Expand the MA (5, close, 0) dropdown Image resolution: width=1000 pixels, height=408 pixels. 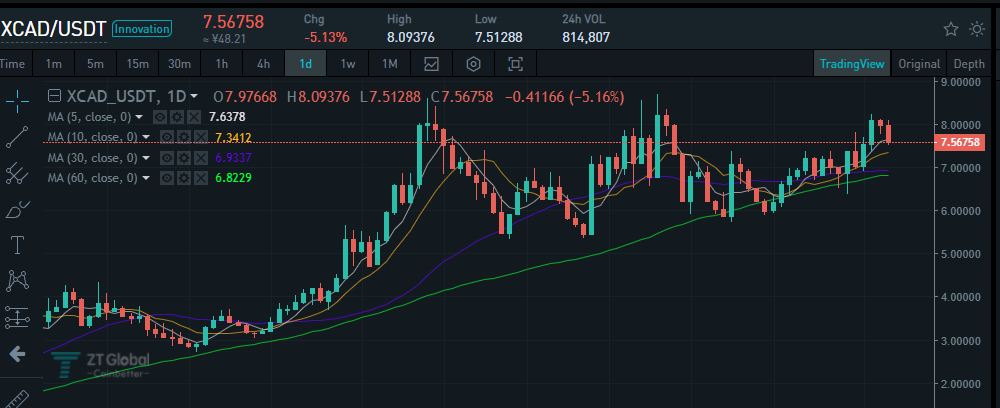click(140, 117)
